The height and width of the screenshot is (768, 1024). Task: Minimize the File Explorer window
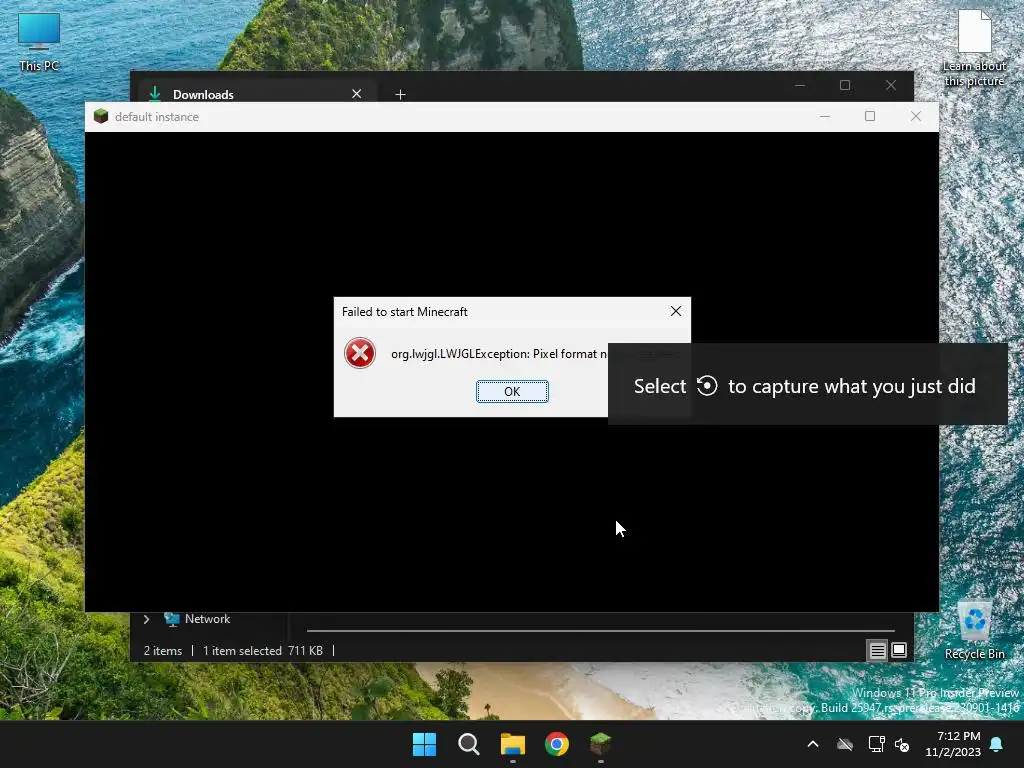pyautogui.click(x=800, y=85)
